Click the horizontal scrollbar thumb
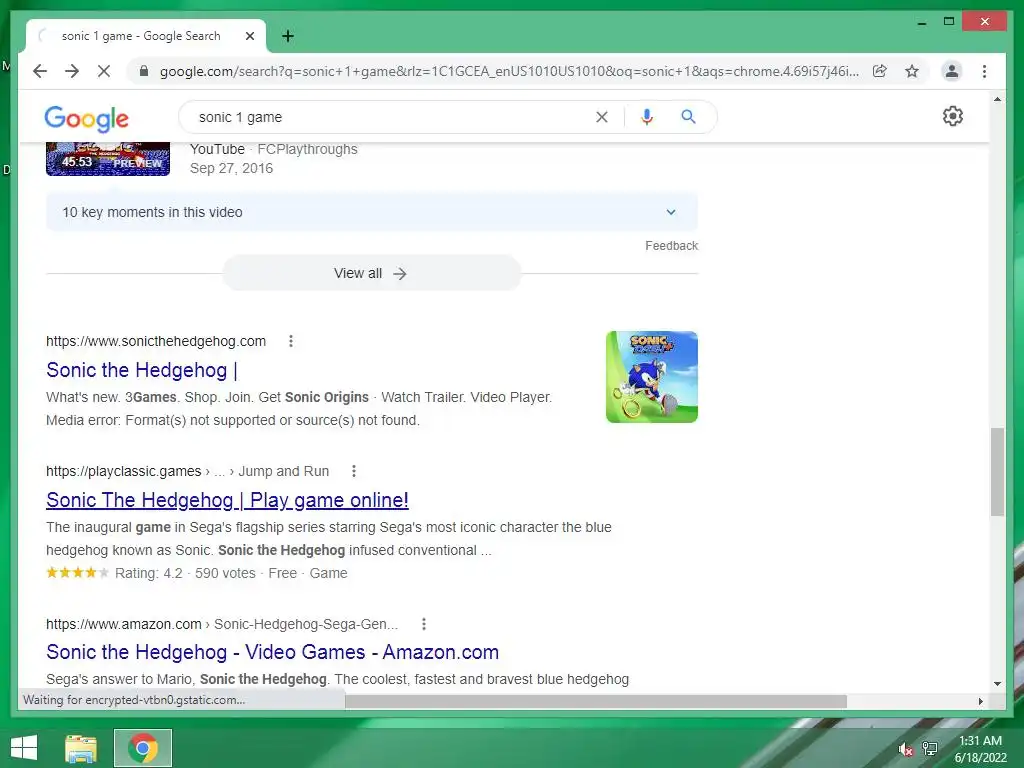The image size is (1024, 768). pyautogui.click(x=596, y=701)
